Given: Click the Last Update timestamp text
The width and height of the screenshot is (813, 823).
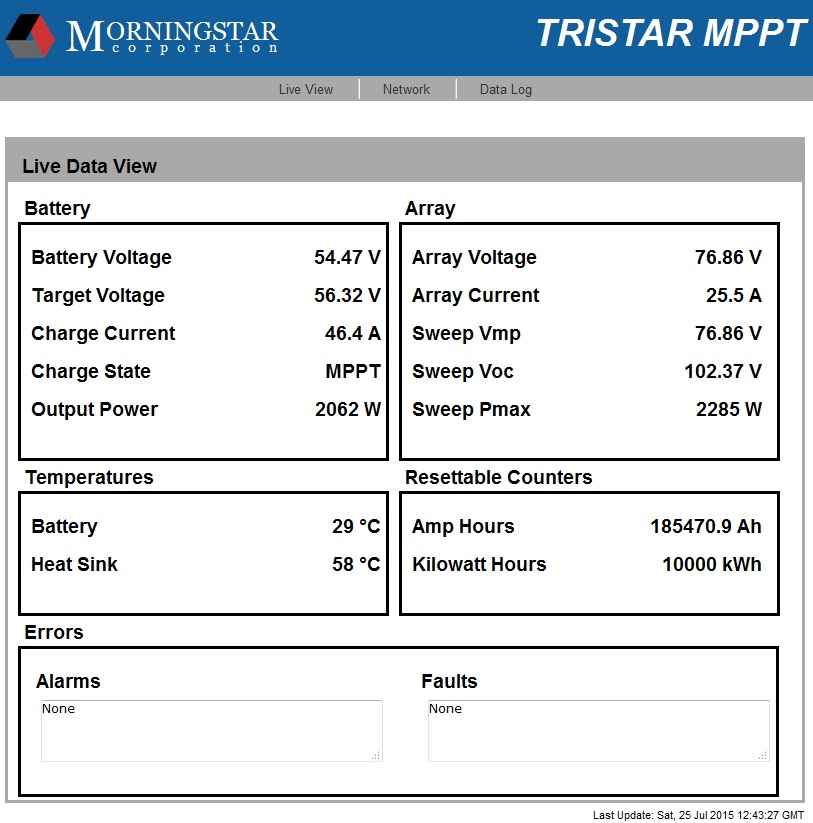Looking at the screenshot, I should point(698,815).
